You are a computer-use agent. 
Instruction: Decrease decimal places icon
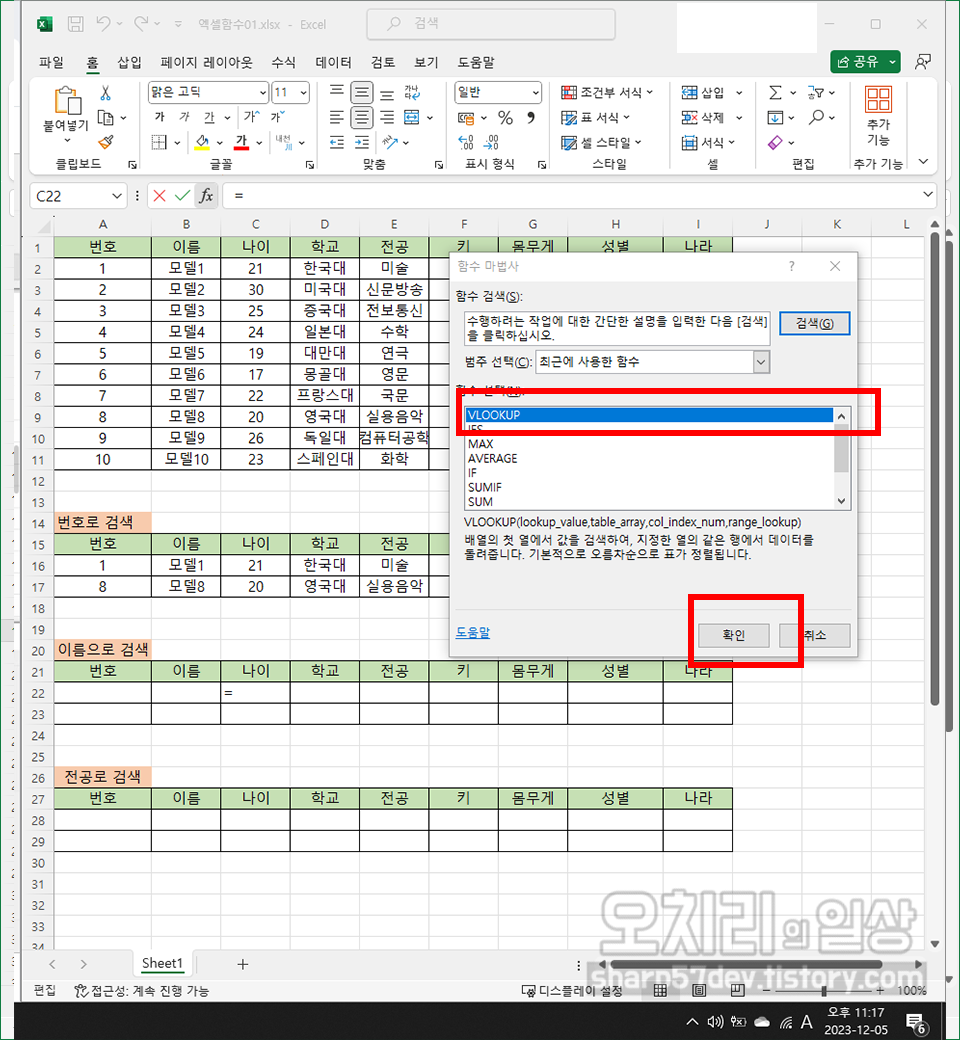[x=491, y=142]
